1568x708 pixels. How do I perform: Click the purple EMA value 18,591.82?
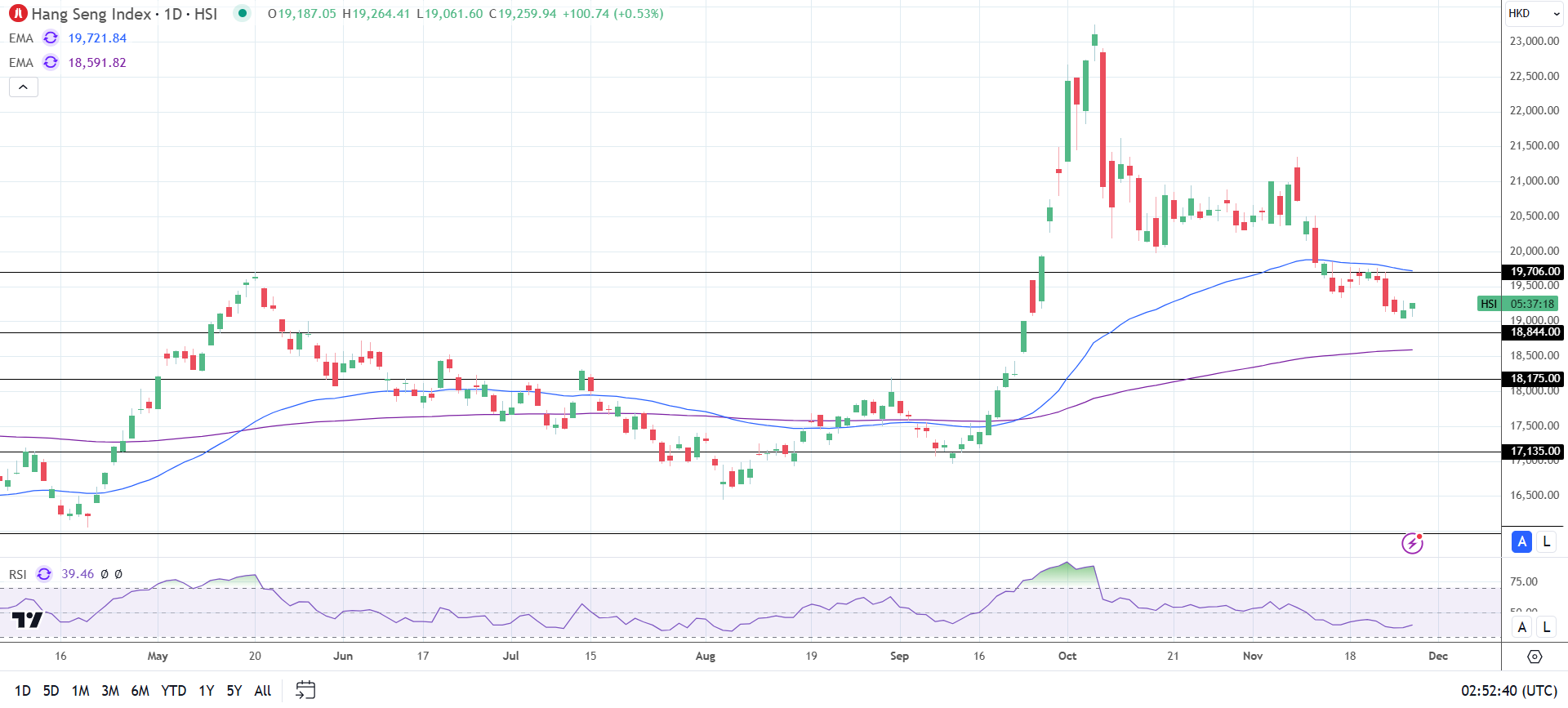[97, 63]
